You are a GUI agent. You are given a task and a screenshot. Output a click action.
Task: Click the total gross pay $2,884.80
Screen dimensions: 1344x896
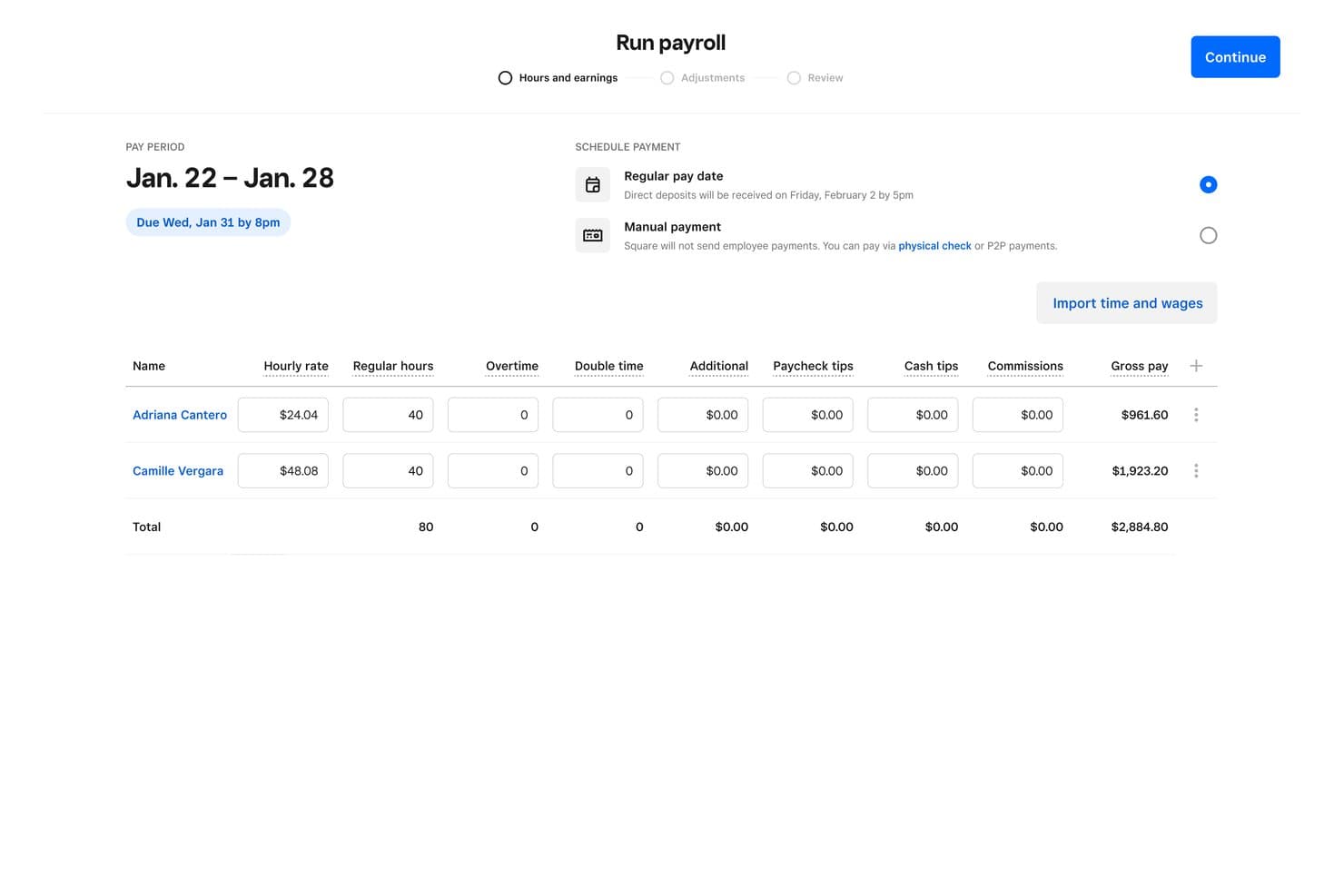coord(1140,527)
